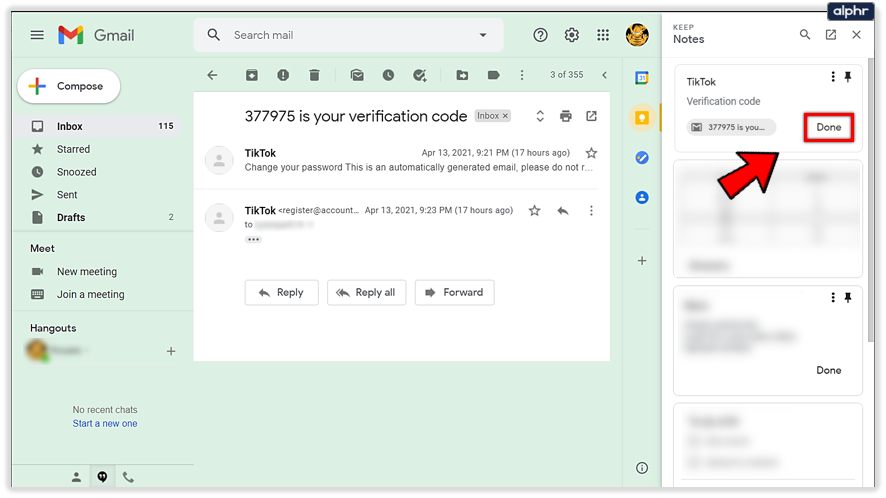
Task: Get add-ons plus icon
Action: point(642,261)
